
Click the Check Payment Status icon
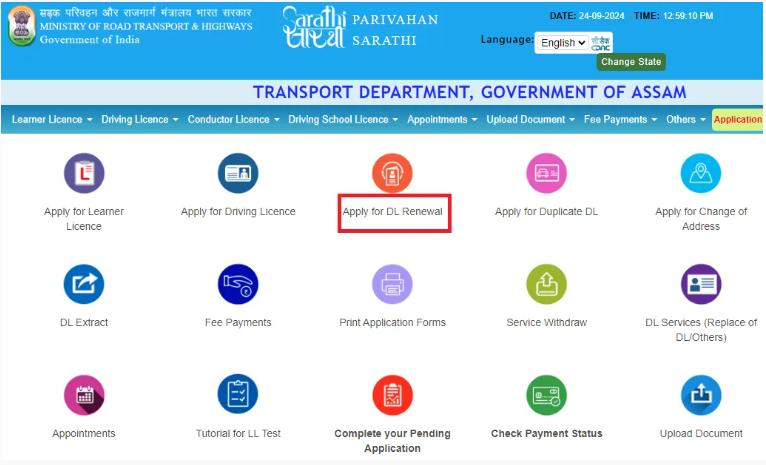(x=546, y=396)
